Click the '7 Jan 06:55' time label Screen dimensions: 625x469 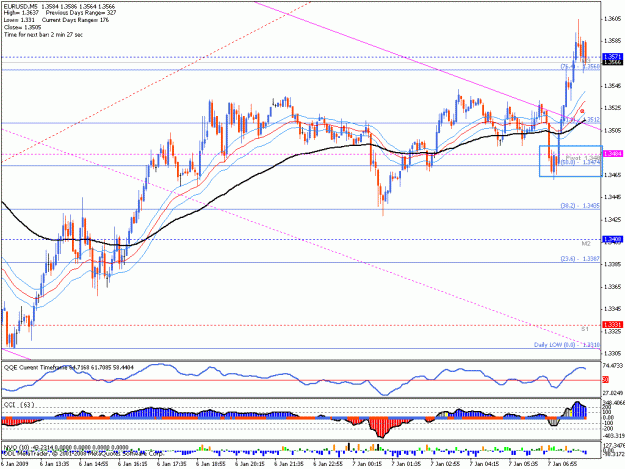[563, 464]
